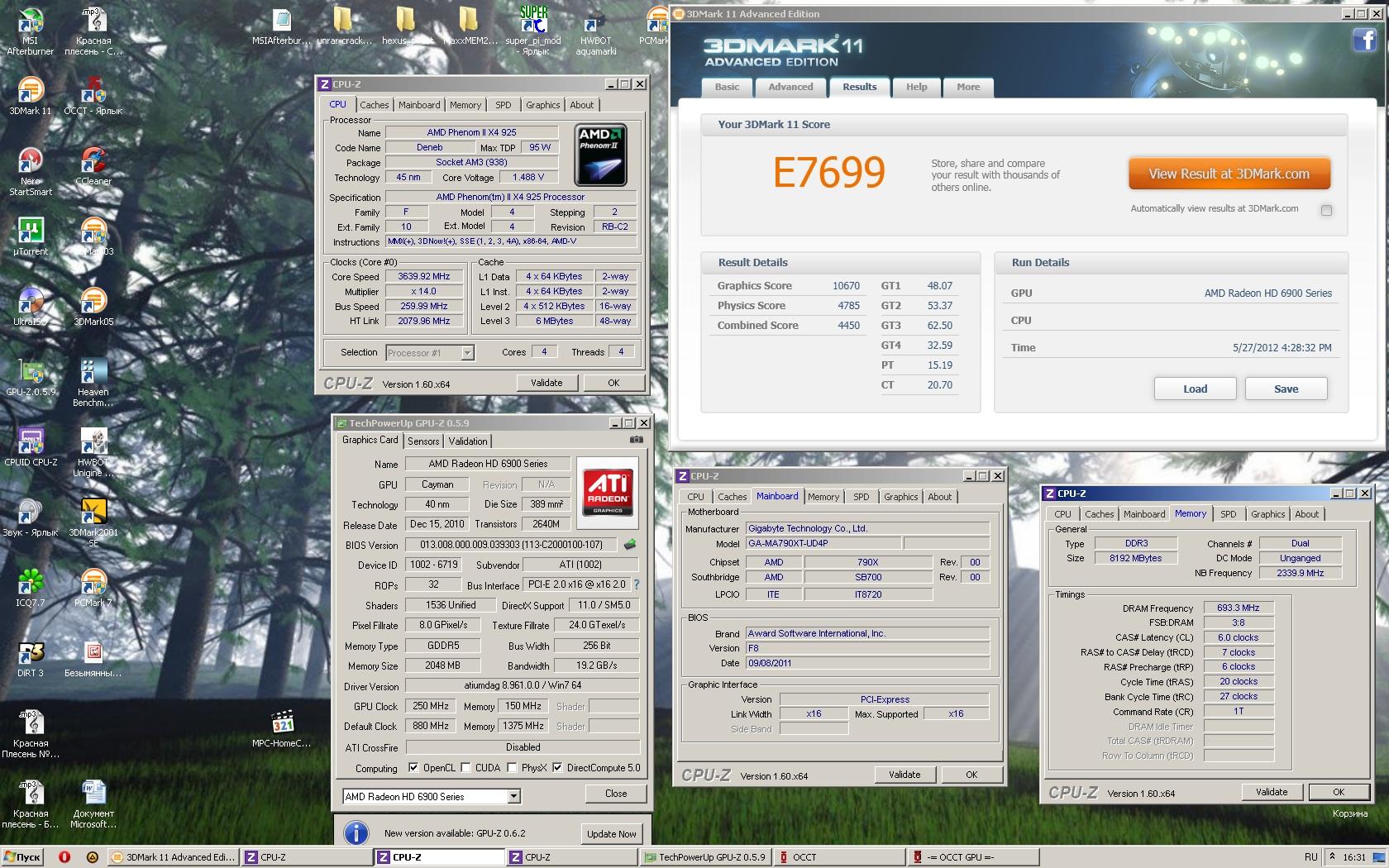Viewport: 1389px width, 868px height.
Task: Click View Result at 3DMark.com button
Action: 1229,174
